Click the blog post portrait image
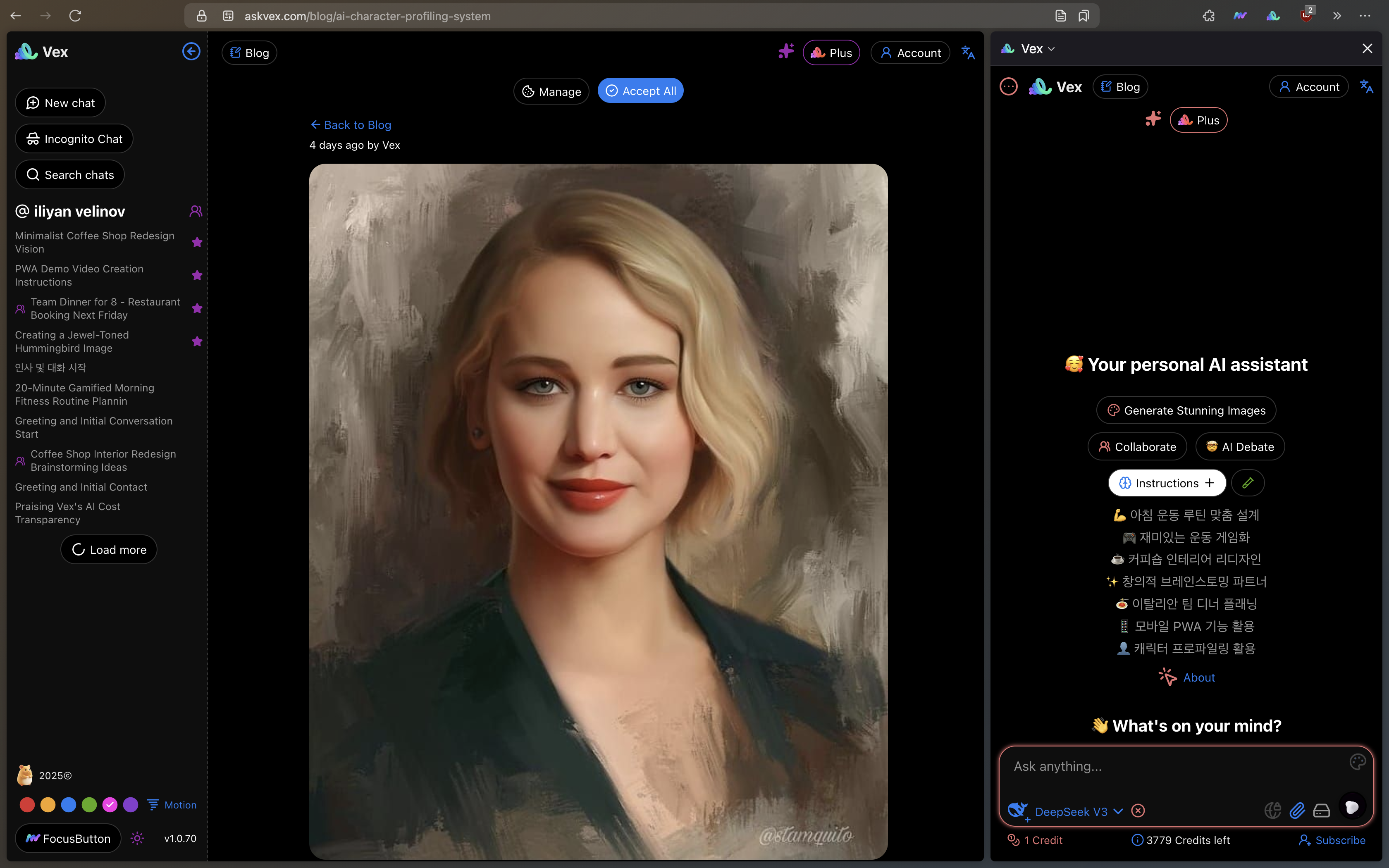 tap(598, 511)
